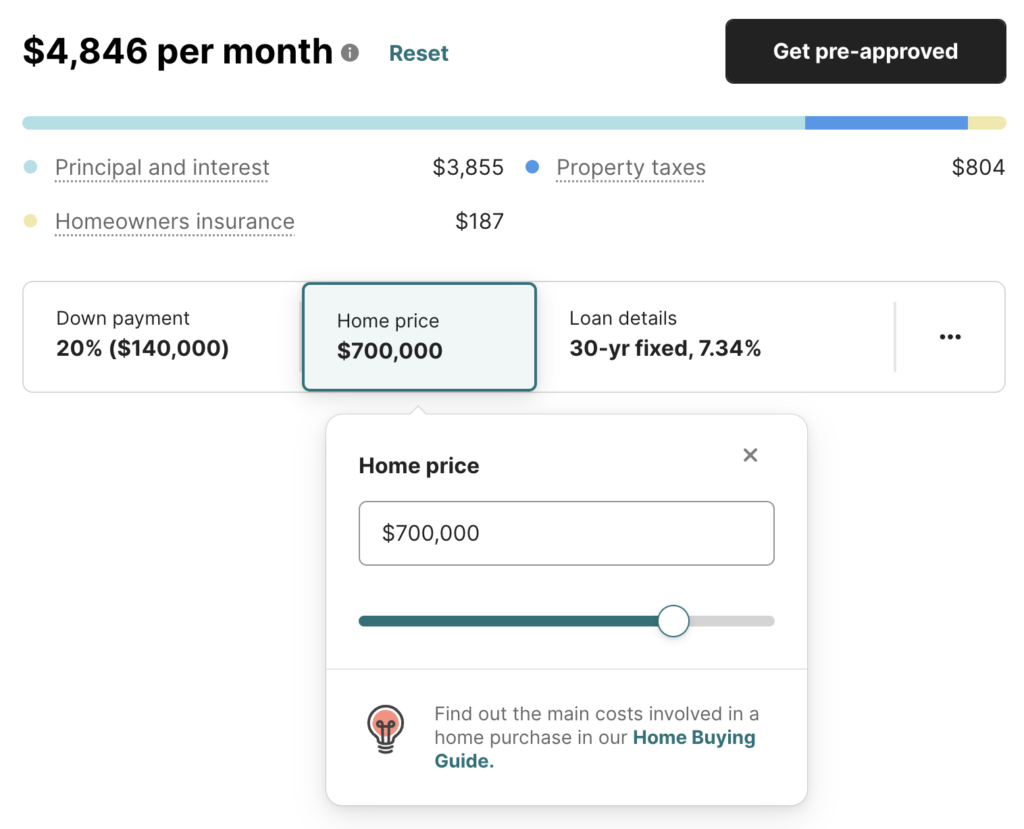
Task: Open the Home Buying Guide link
Action: click(x=595, y=749)
